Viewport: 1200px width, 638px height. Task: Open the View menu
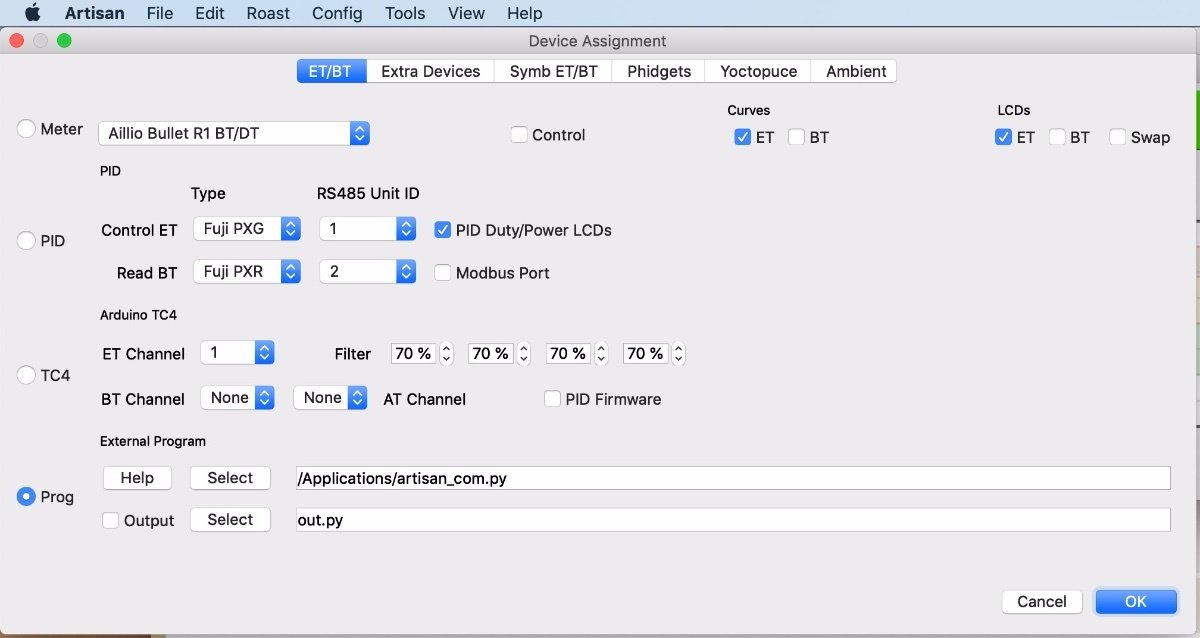[466, 13]
